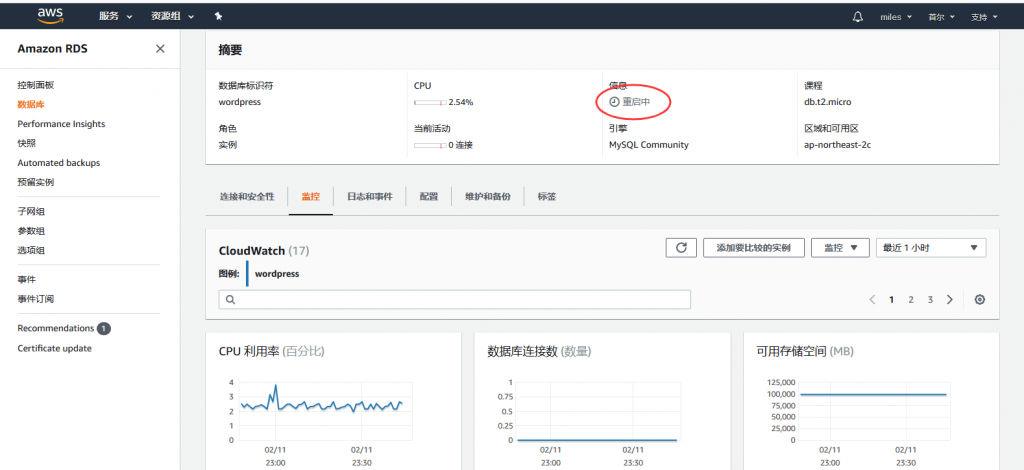Image resolution: width=1024 pixels, height=470 pixels.
Task: Click the clock icon beside 重启中
Action: tap(614, 102)
